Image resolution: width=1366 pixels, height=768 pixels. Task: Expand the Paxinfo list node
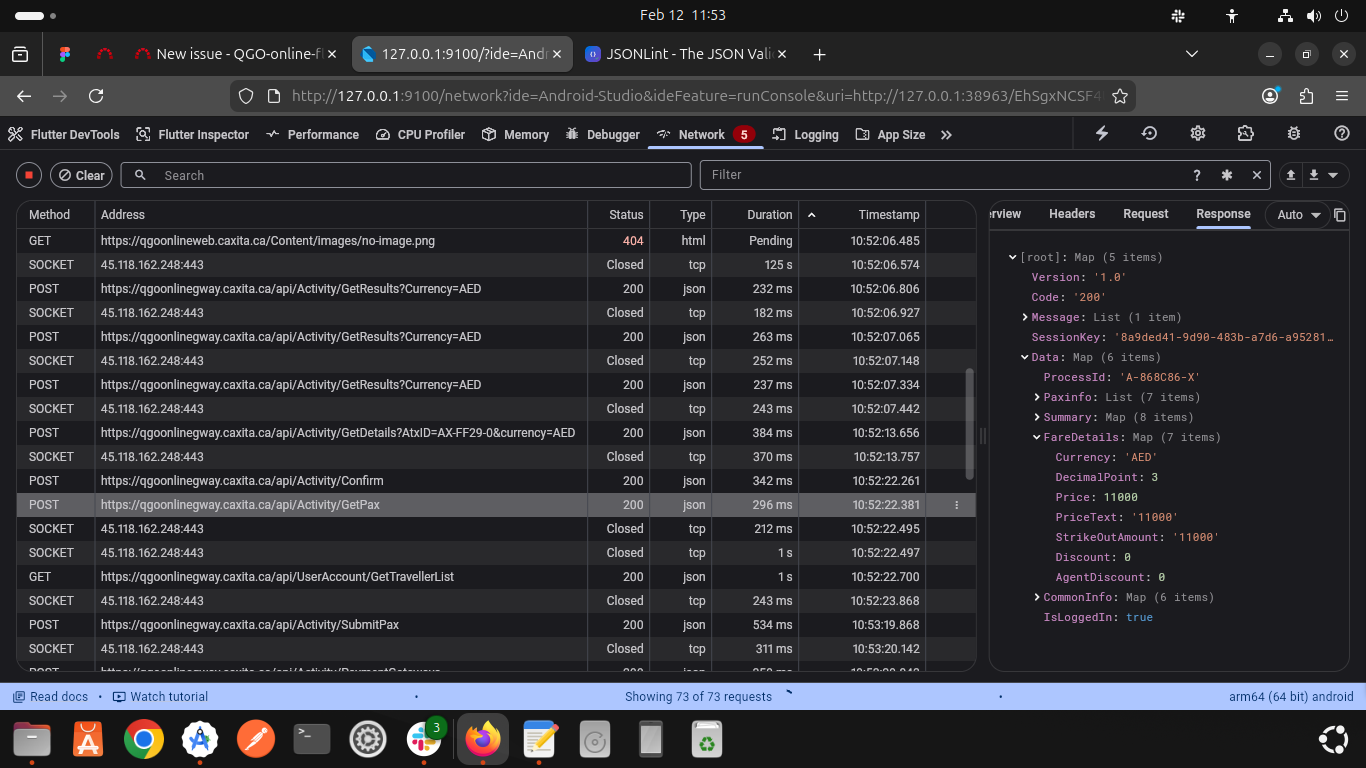1037,397
